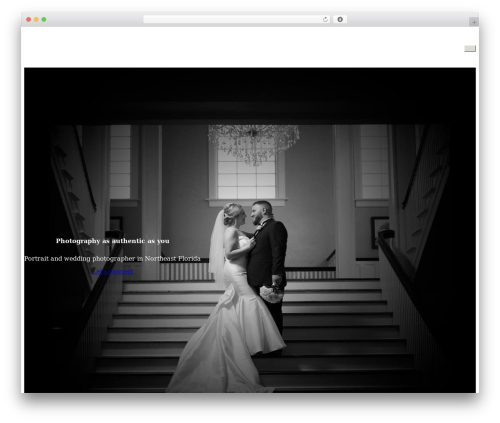This screenshot has width=500, height=423.
Task: Click the heading "Photography as authentic as you"
Action: pyautogui.click(x=113, y=241)
